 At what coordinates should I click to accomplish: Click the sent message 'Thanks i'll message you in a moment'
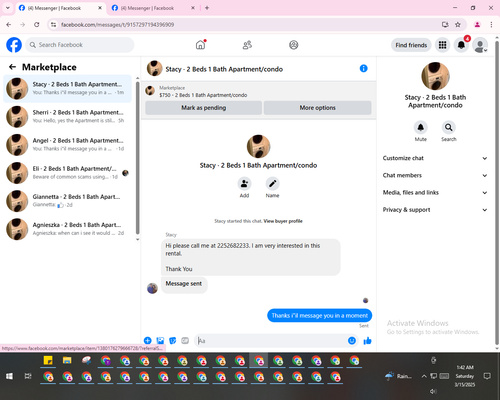pos(319,315)
